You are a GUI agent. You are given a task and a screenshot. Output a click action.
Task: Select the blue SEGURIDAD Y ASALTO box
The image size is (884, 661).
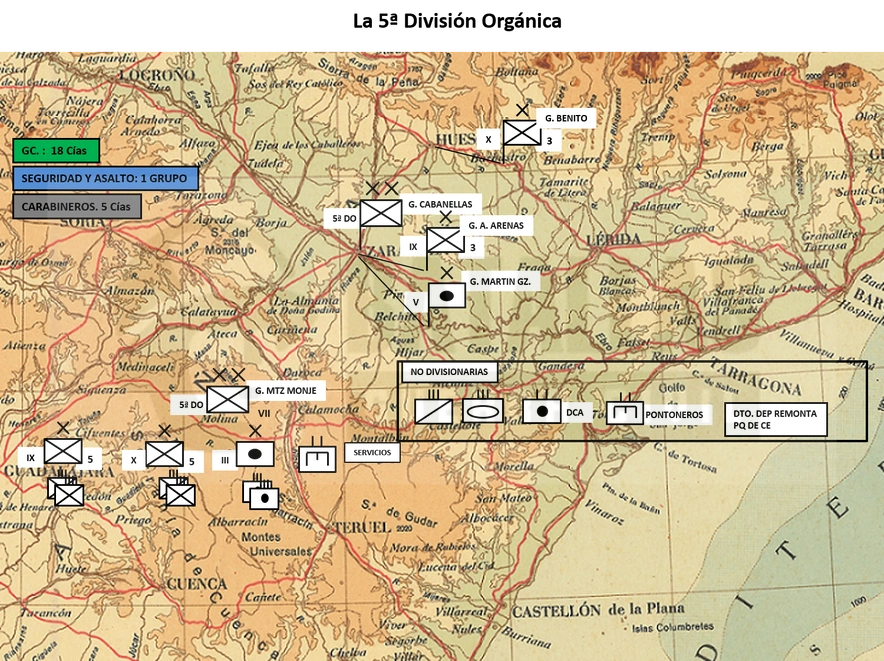click(105, 178)
